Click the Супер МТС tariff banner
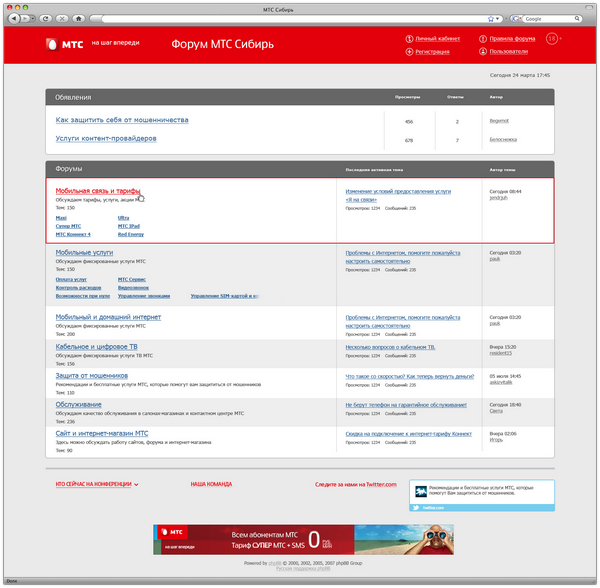Image resolution: width=600 pixels, height=588 pixels. (253, 539)
